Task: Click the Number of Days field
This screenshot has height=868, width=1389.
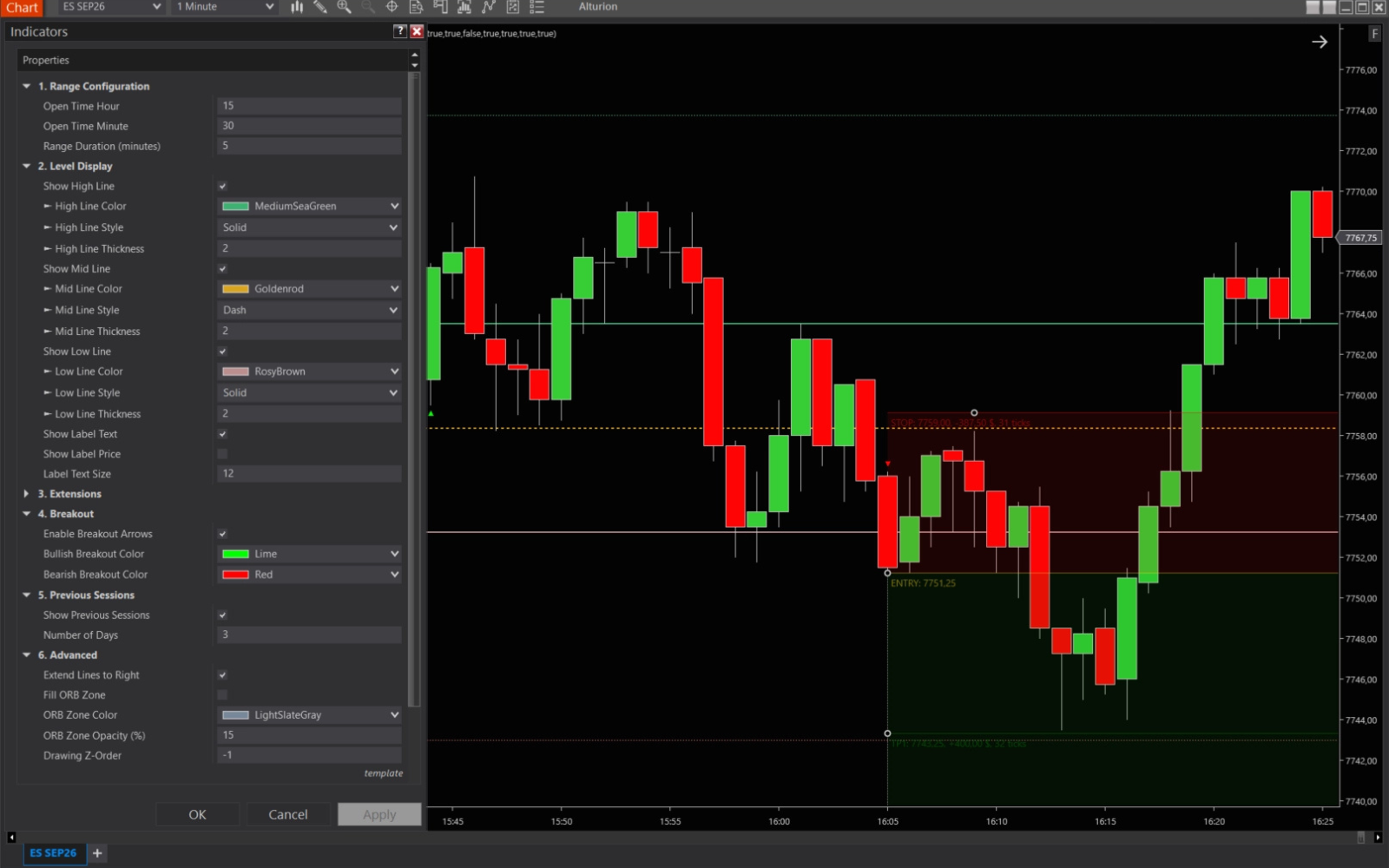Action: click(x=309, y=635)
